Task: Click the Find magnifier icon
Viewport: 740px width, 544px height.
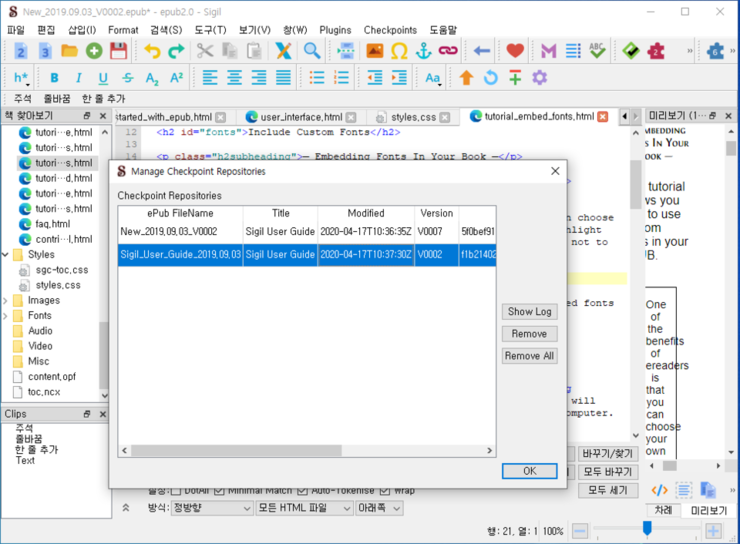Action: [312, 50]
